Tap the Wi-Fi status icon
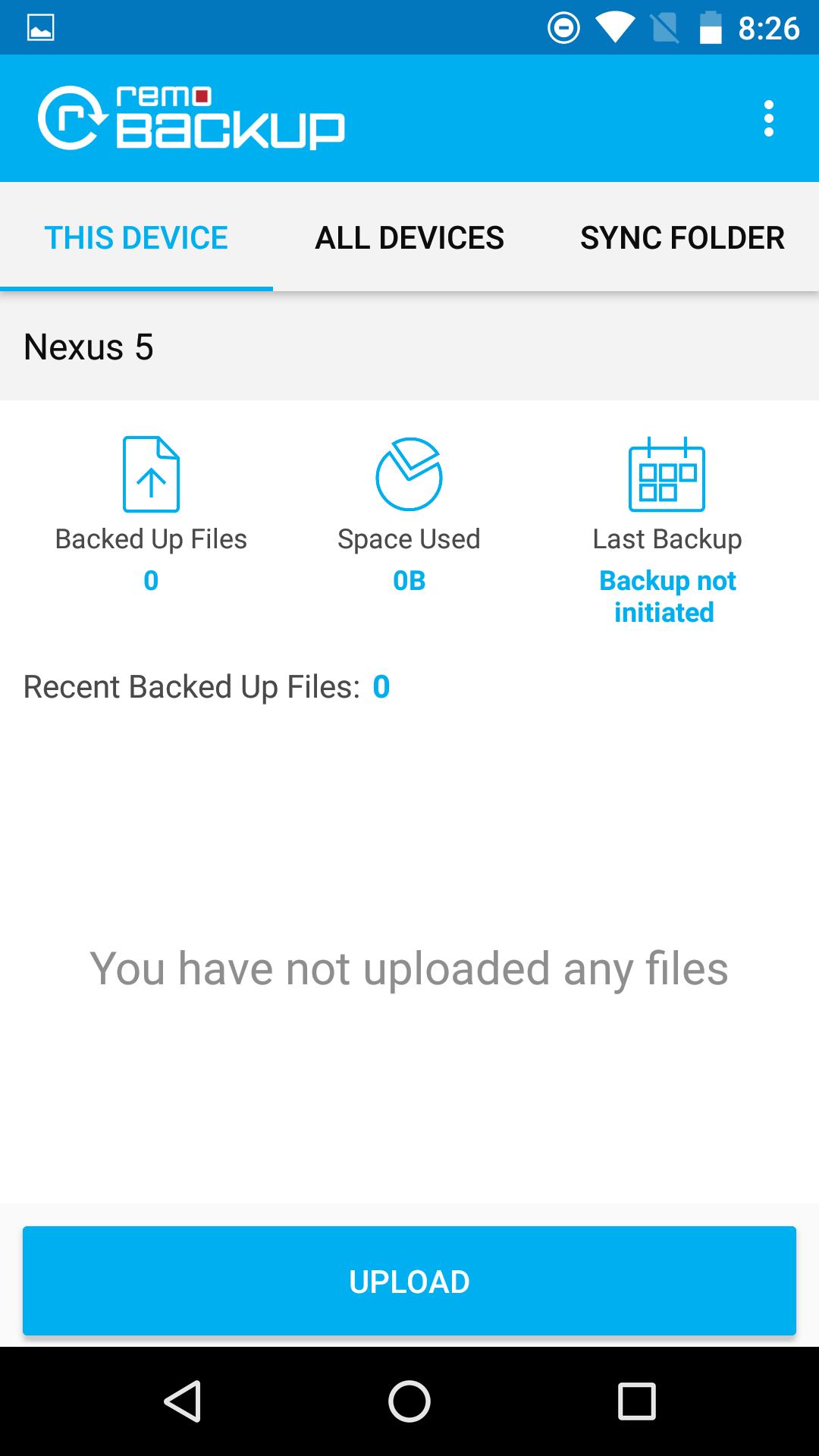This screenshot has height=1456, width=819. (x=614, y=28)
